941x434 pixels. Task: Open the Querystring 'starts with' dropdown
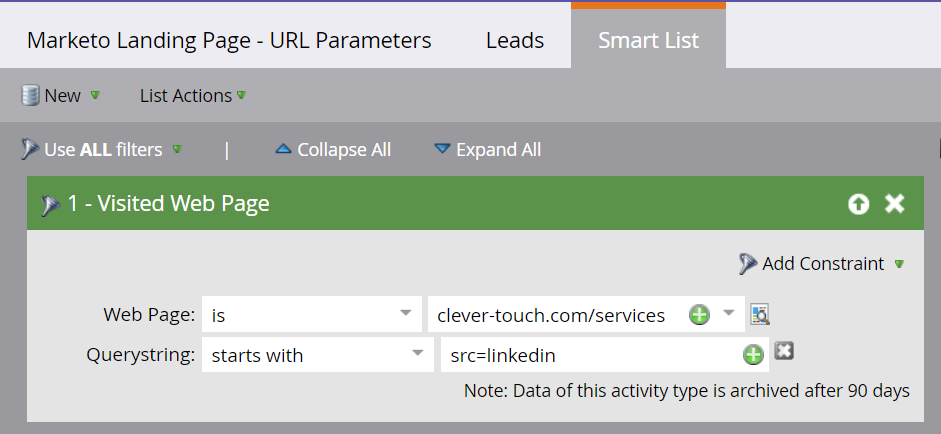(x=317, y=355)
